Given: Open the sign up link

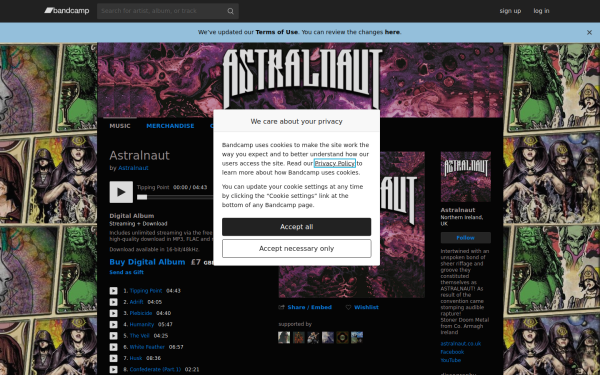Looking at the screenshot, I should [x=510, y=11].
